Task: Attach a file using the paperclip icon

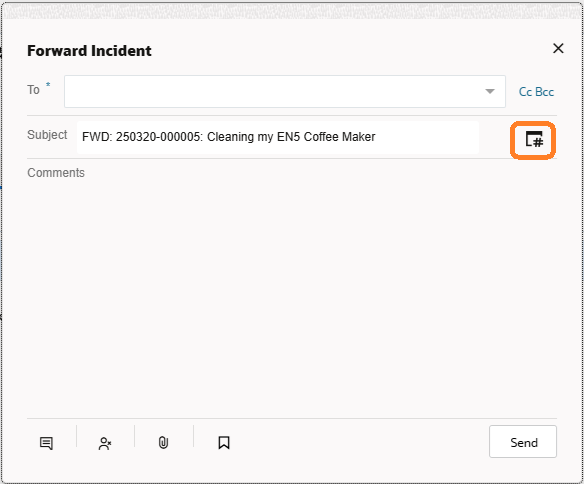Action: pyautogui.click(x=163, y=443)
